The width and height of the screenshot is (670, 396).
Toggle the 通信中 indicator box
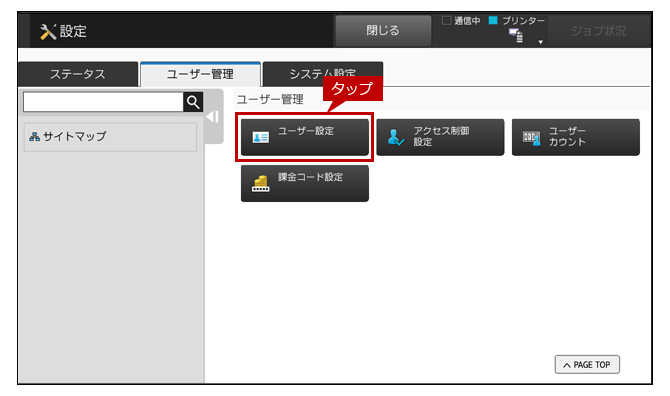pos(447,21)
